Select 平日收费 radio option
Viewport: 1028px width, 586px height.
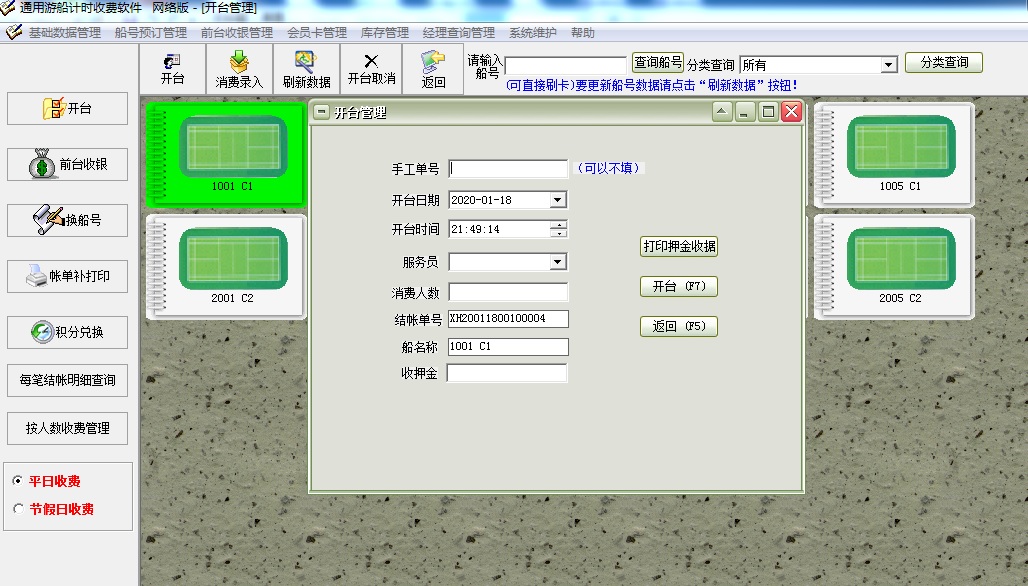coord(18,480)
